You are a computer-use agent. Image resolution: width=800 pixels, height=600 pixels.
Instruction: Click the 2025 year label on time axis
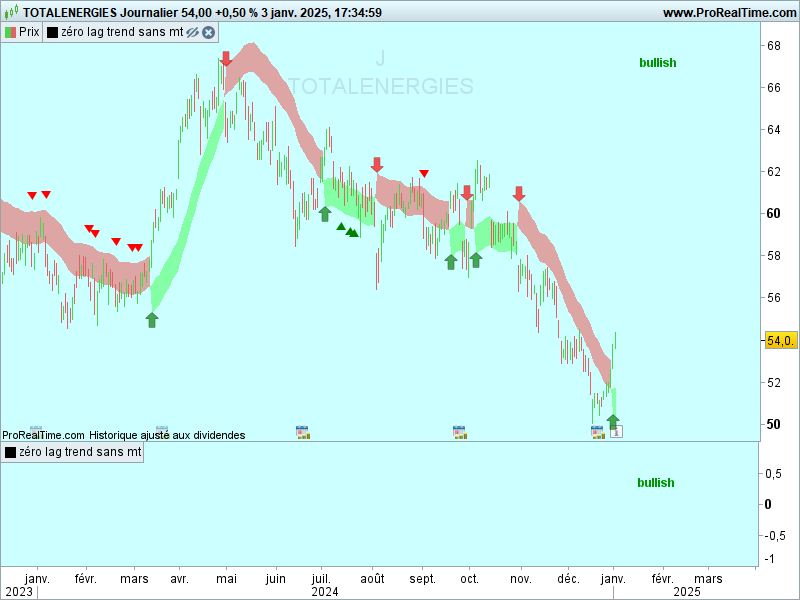click(x=687, y=592)
